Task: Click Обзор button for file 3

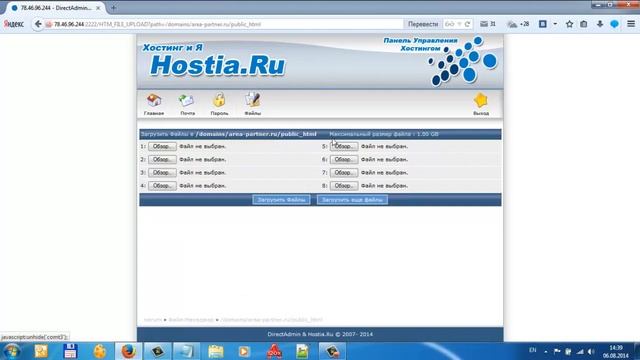Action: pyautogui.click(x=162, y=172)
